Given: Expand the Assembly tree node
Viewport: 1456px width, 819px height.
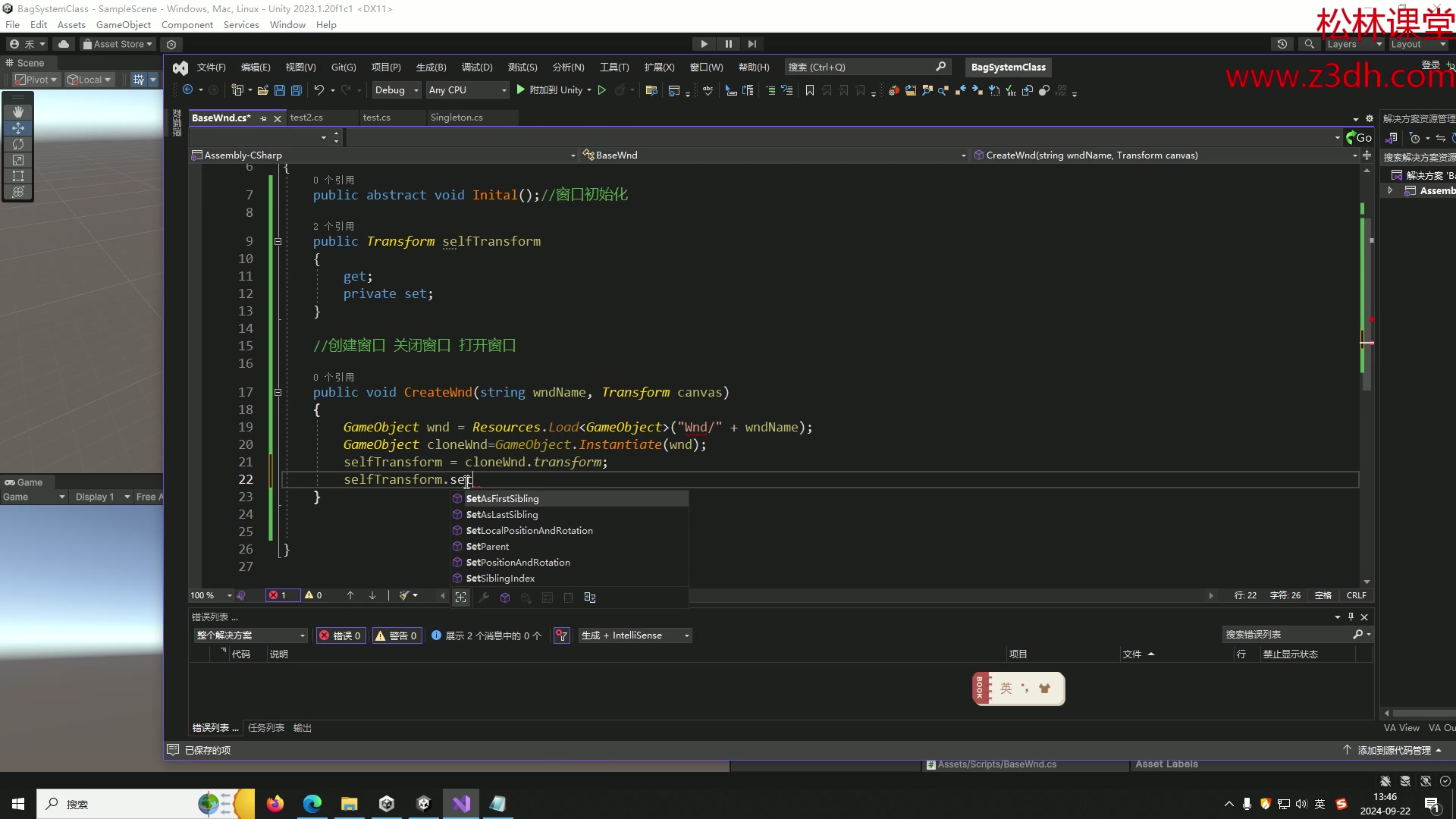Looking at the screenshot, I should tap(1390, 191).
